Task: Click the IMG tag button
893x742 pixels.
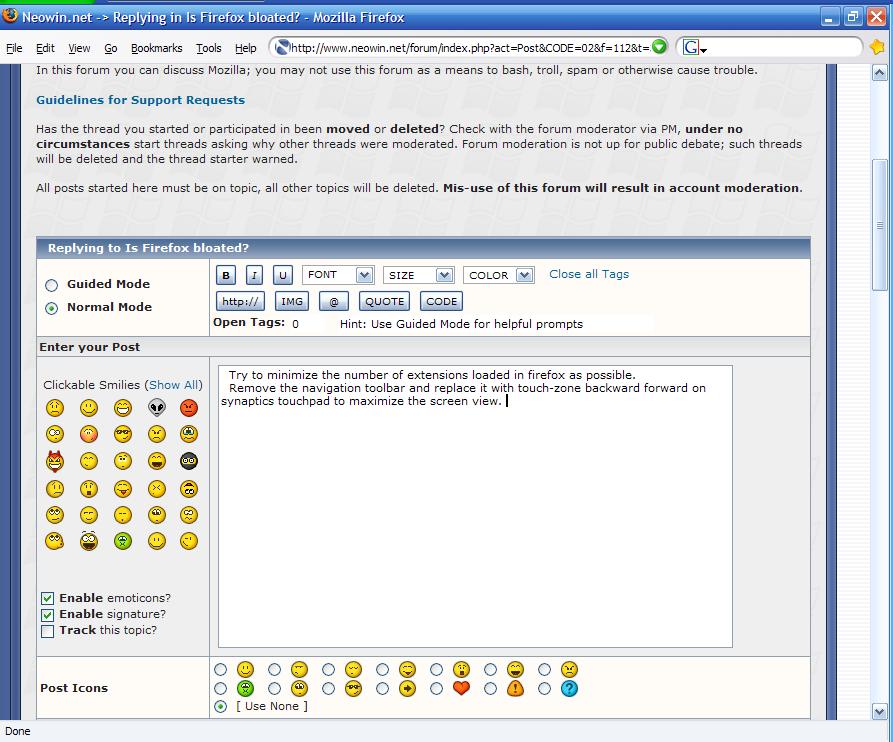Action: [x=292, y=301]
